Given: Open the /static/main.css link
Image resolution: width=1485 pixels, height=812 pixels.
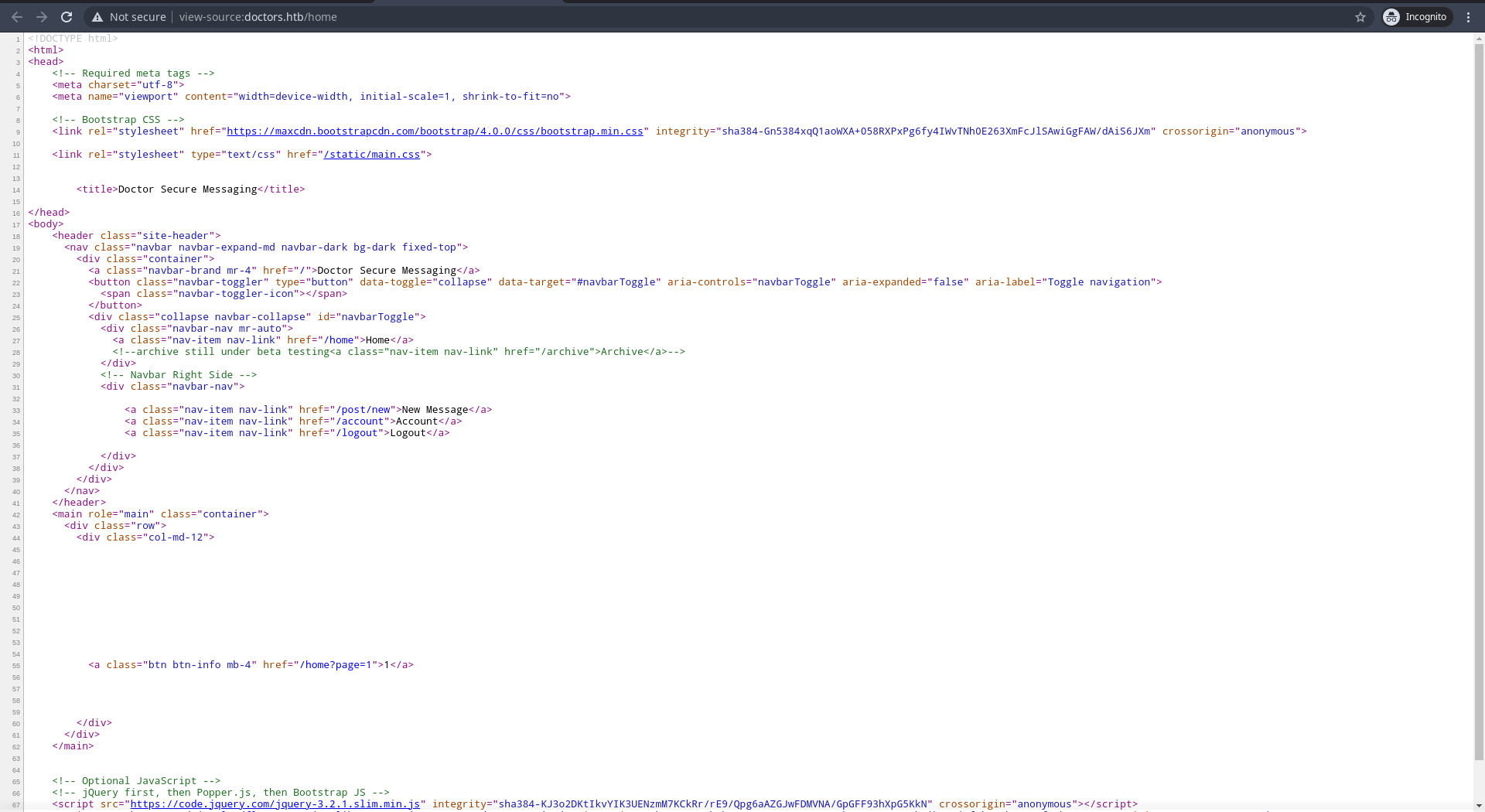Looking at the screenshot, I should click(x=372, y=155).
